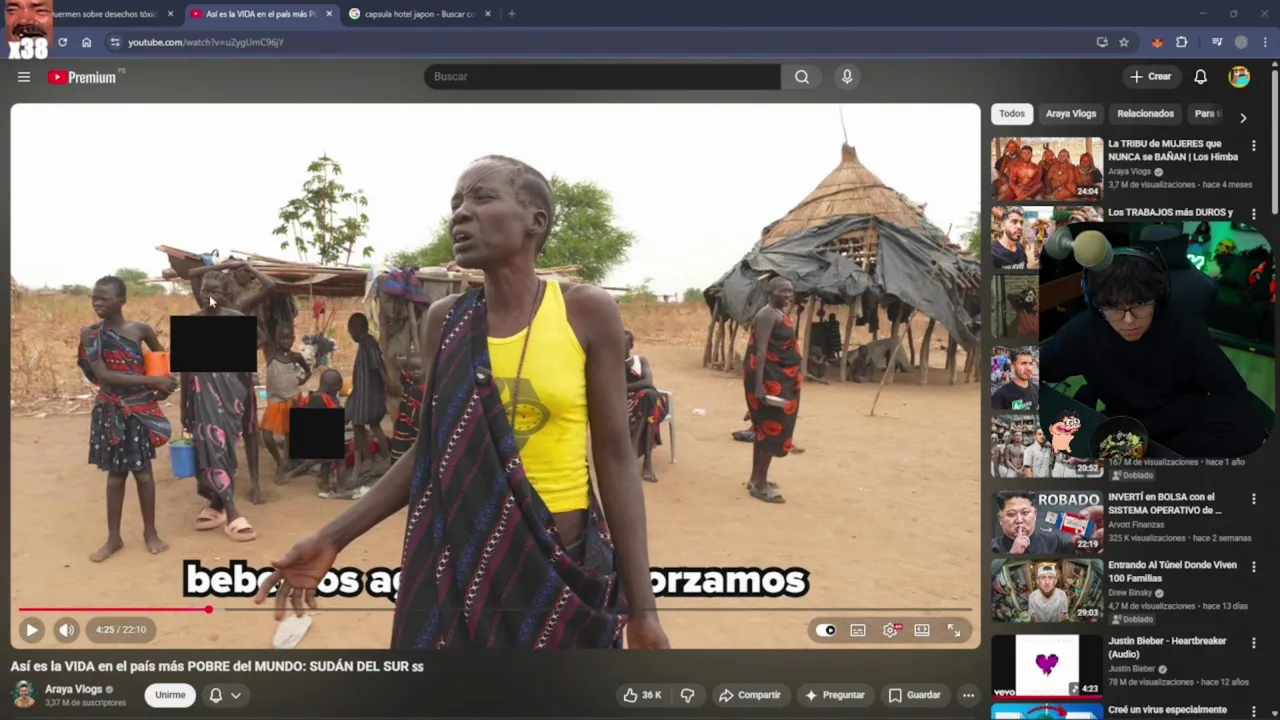1280x720 pixels.
Task: Click the install app icon in the address bar
Action: coord(1102,42)
